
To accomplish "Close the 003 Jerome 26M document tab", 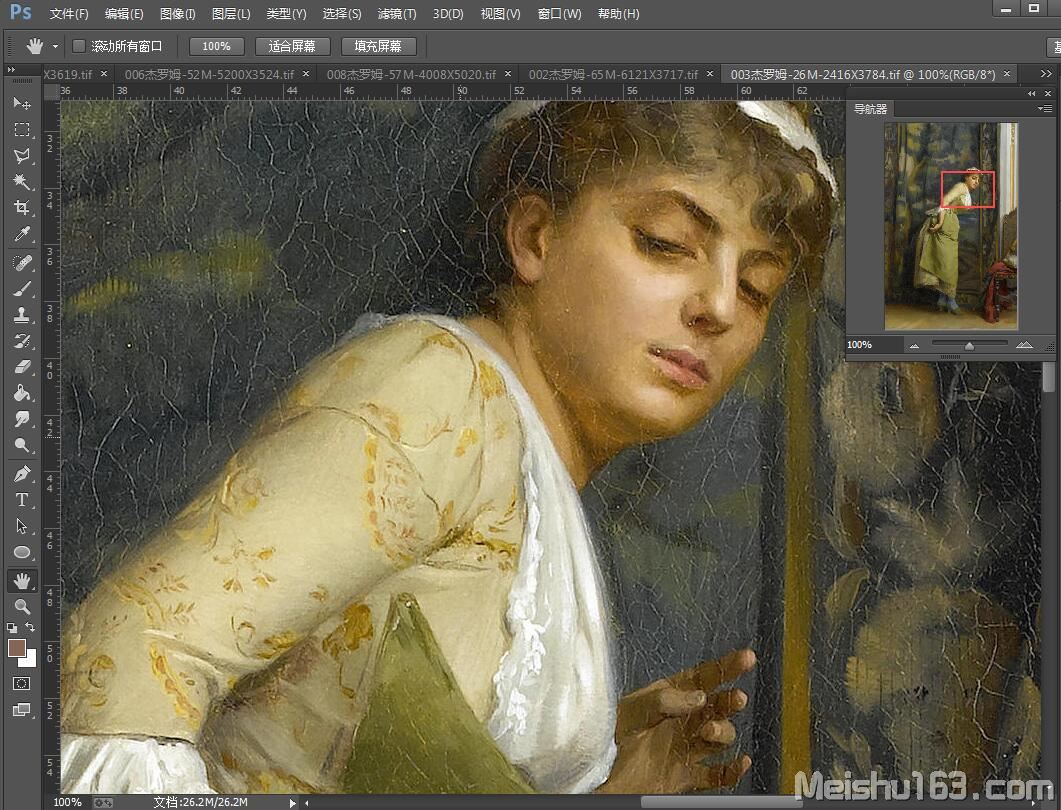I will 1007,74.
